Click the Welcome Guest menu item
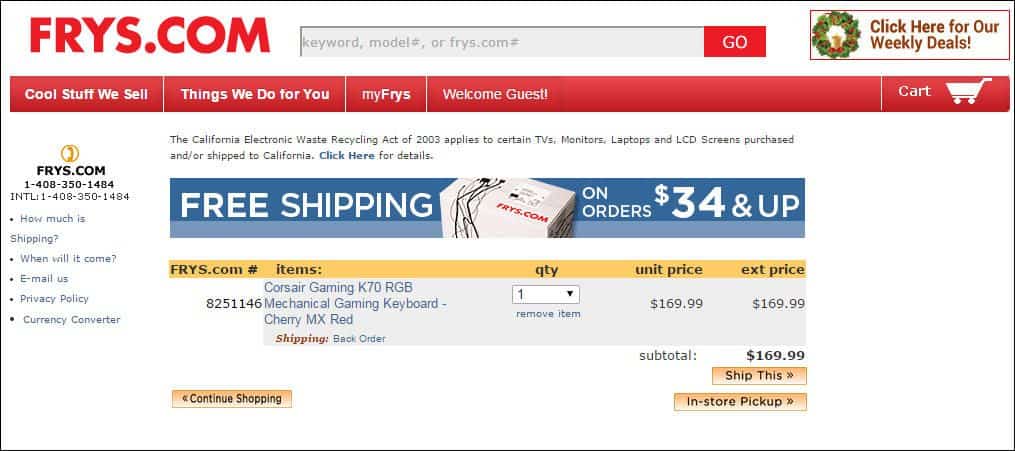Screen dimensions: 1015x451 [495, 94]
